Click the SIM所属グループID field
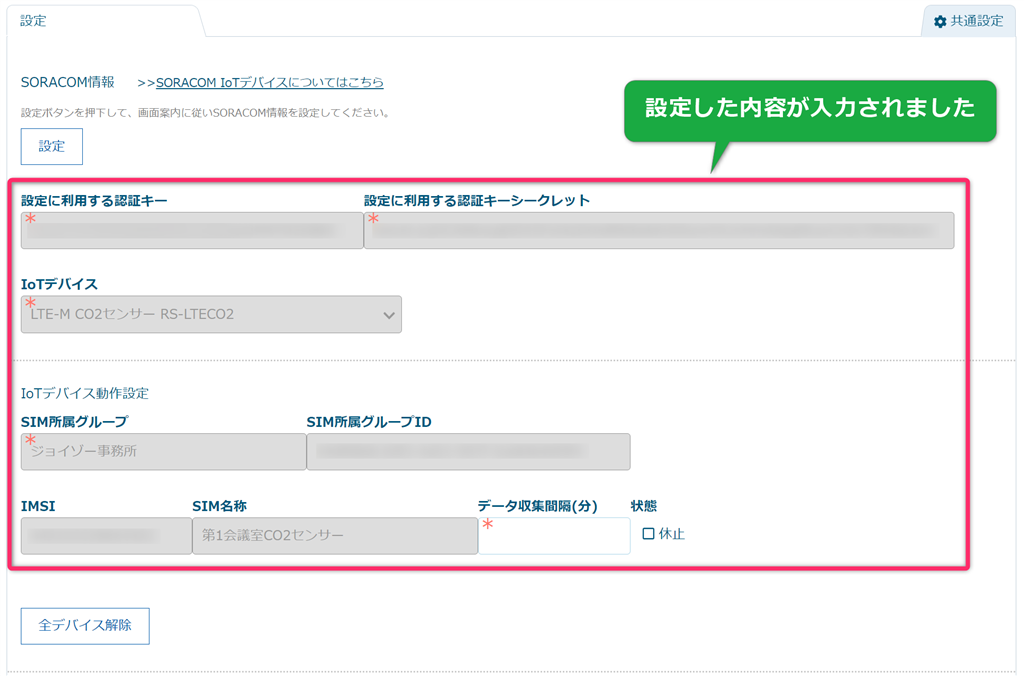Viewport: 1024px width, 676px height. [468, 451]
